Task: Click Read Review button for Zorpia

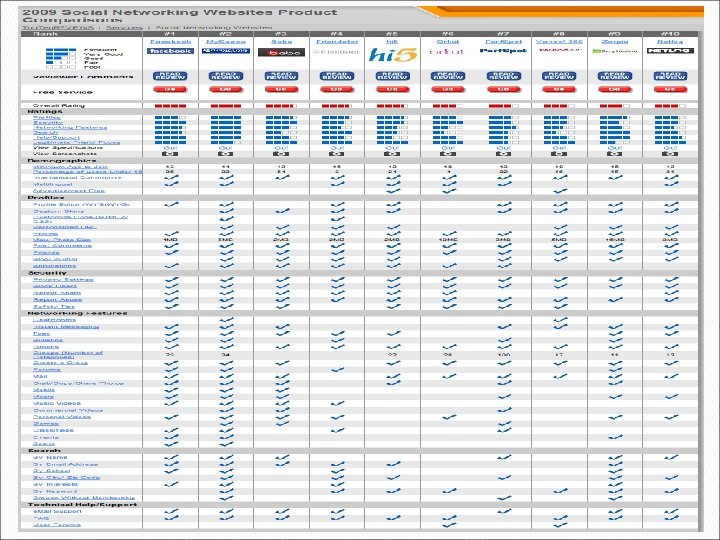Action: 615,76
